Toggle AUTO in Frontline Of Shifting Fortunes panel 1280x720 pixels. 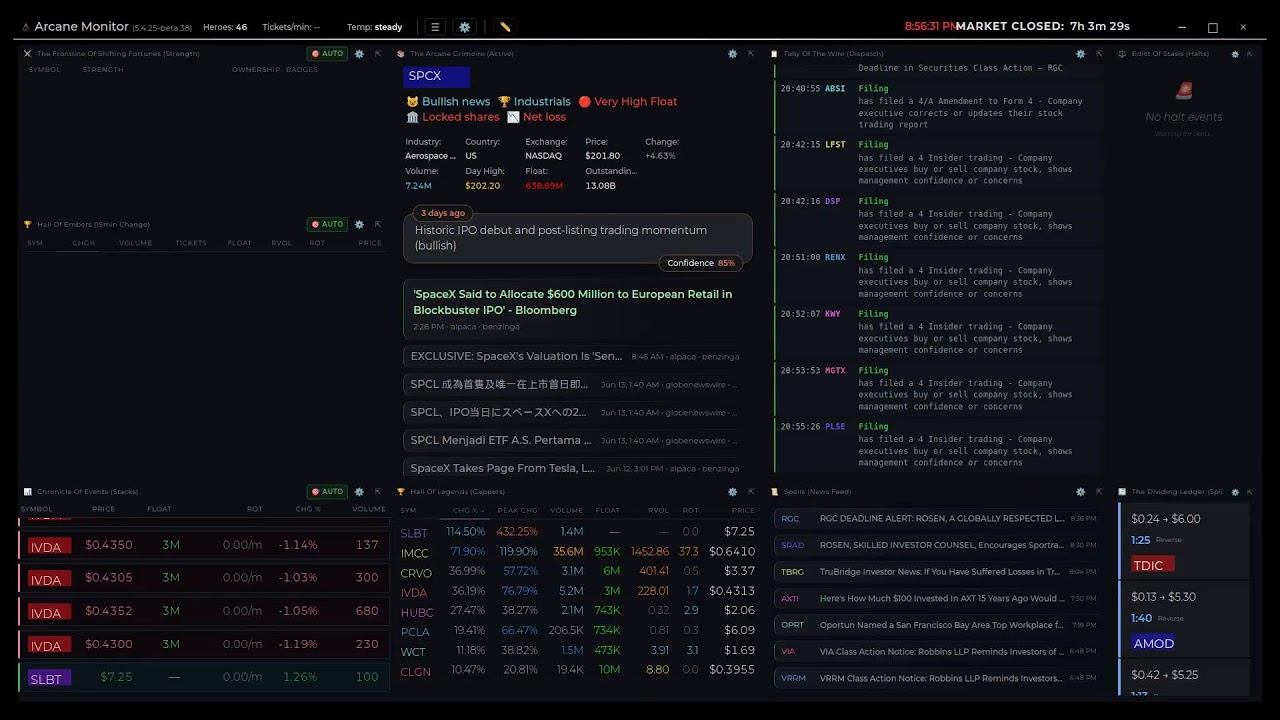tap(327, 54)
